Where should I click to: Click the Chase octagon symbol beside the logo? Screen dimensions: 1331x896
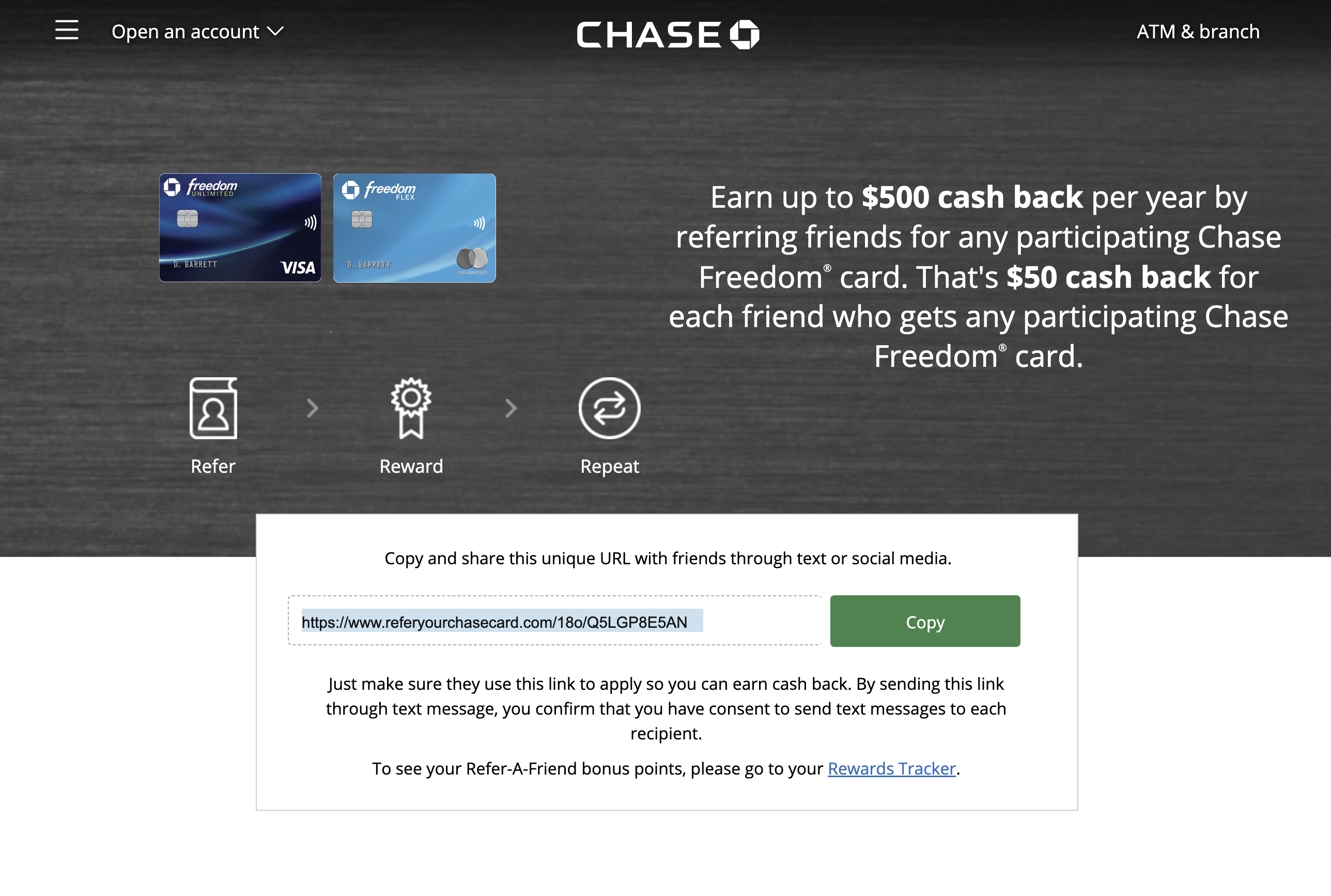746,33
